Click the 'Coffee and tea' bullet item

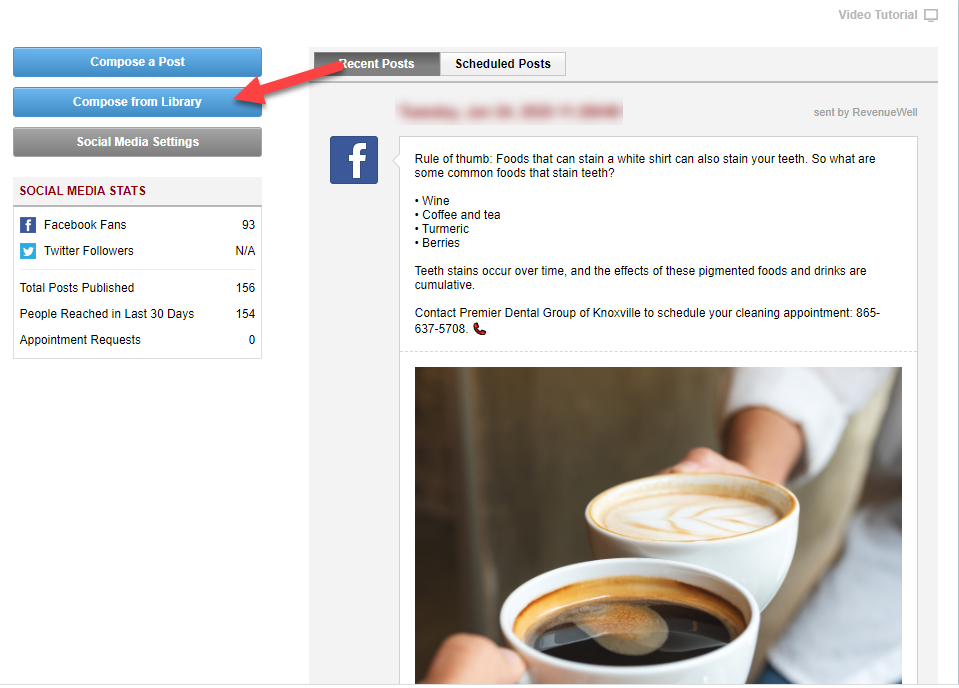tap(457, 215)
